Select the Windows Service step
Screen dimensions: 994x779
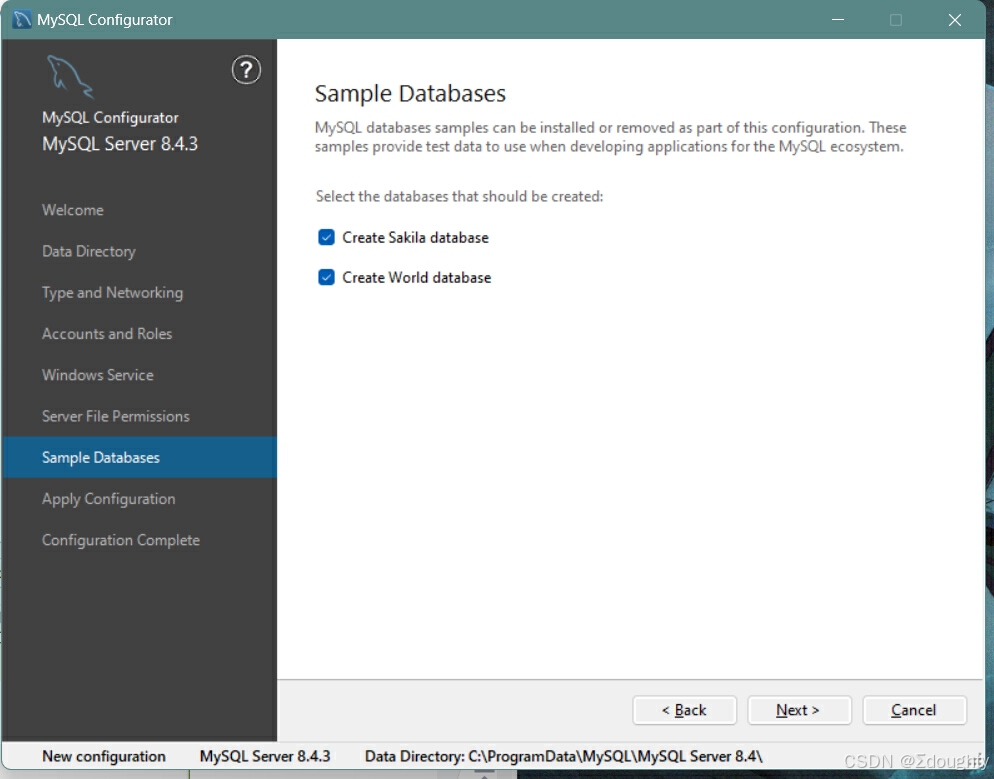point(98,375)
